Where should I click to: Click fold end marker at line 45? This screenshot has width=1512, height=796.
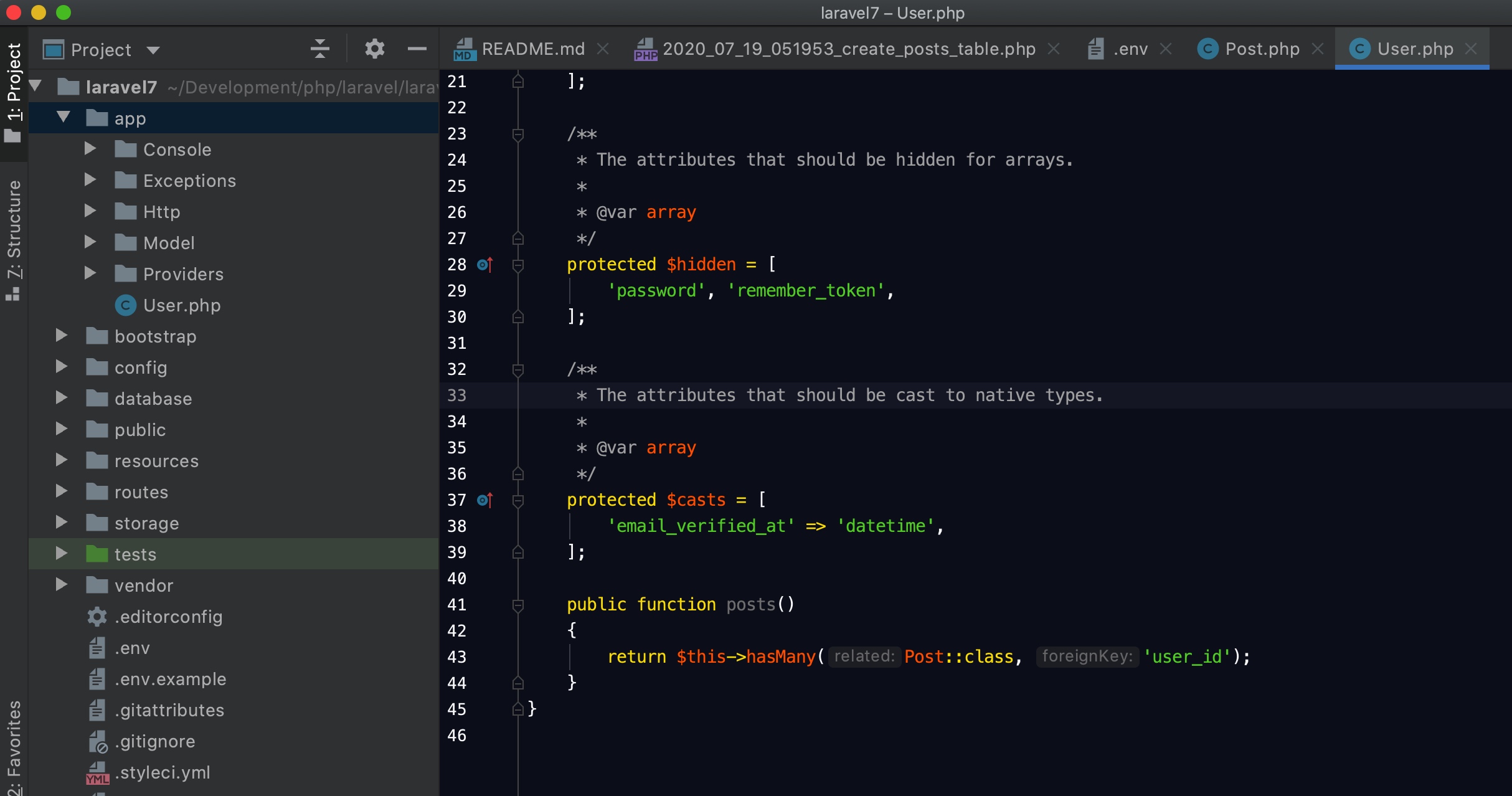[517, 709]
